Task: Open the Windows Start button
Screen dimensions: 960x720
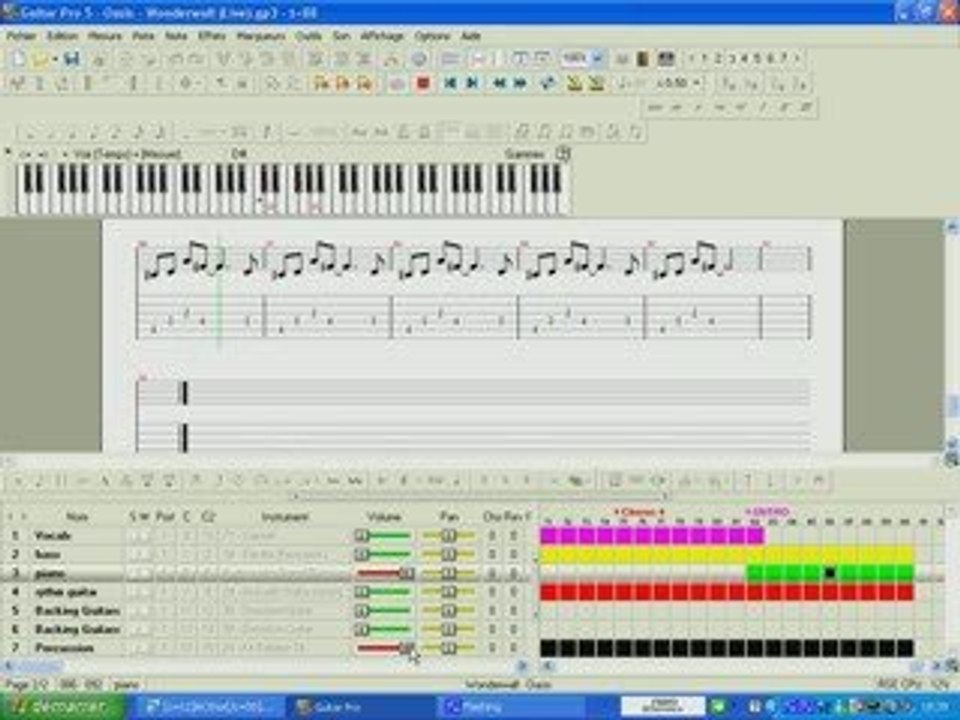Action: (62, 707)
